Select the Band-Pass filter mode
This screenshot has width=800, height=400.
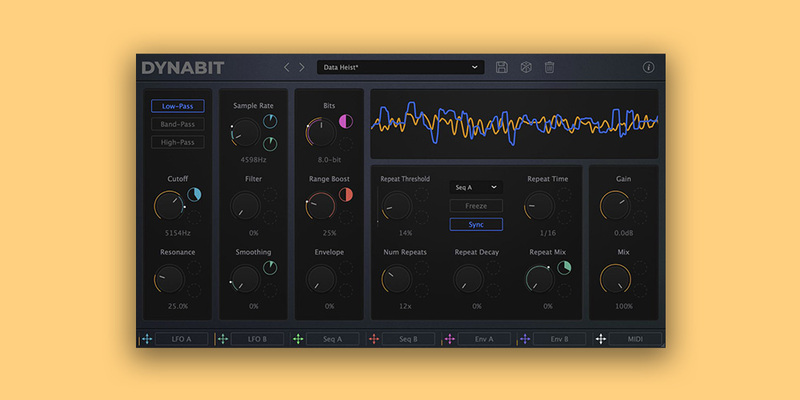[178, 124]
